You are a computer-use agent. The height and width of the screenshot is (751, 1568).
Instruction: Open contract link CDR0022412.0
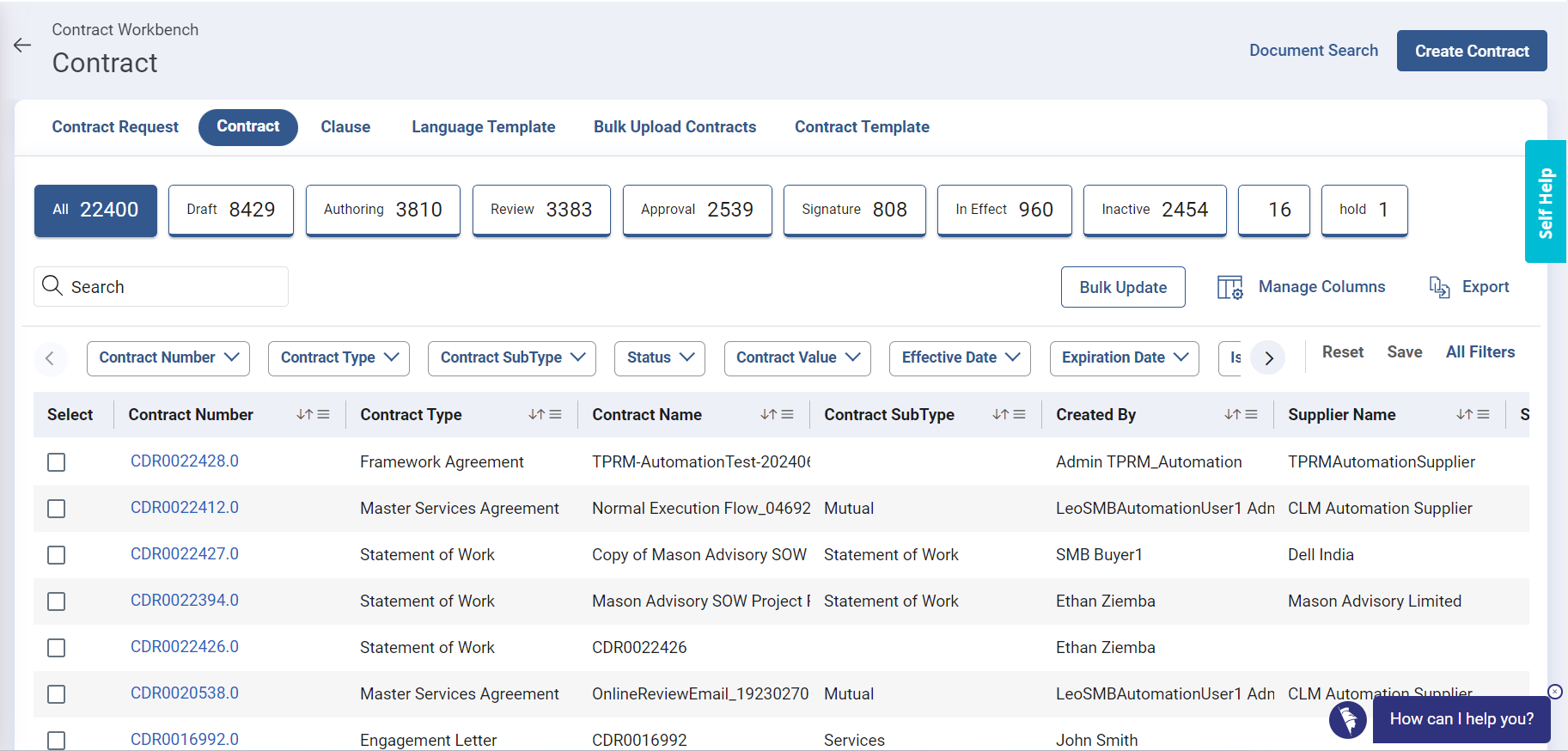point(185,508)
